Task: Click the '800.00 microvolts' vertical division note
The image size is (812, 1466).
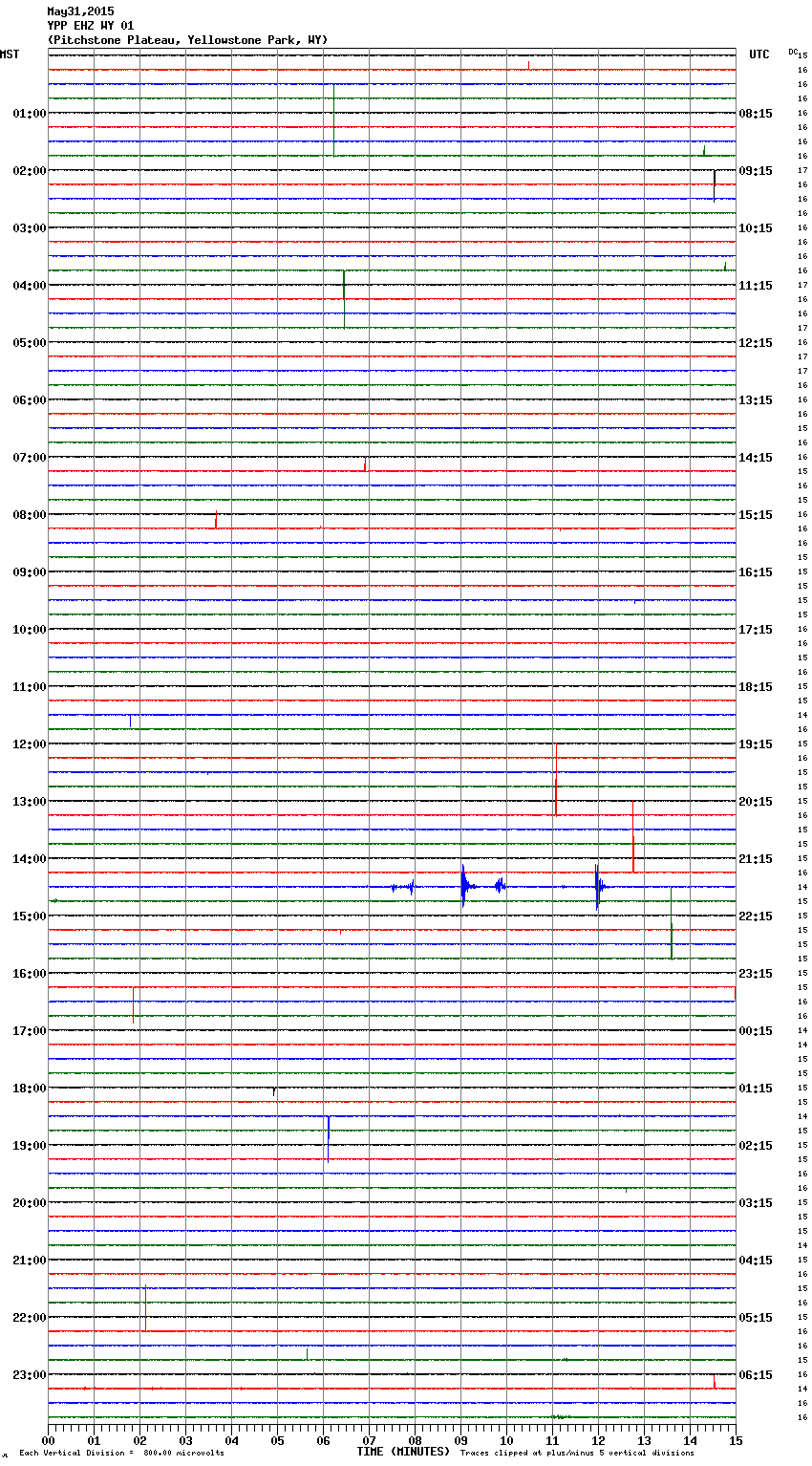Action: pos(183,1454)
